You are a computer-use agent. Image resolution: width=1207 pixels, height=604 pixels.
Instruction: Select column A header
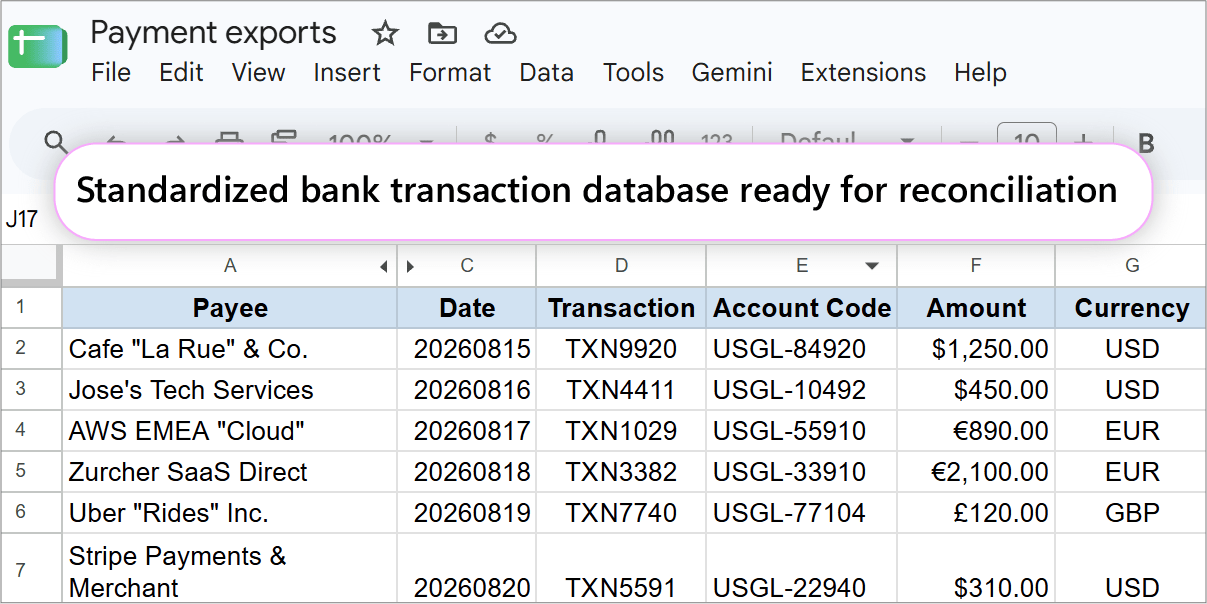click(x=230, y=266)
